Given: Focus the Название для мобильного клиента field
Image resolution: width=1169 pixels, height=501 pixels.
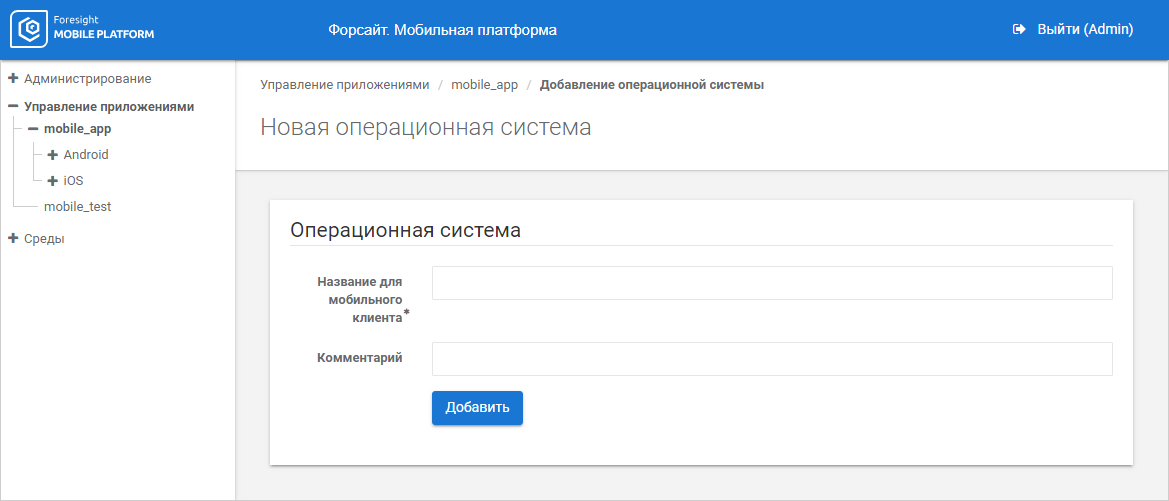Looking at the screenshot, I should click(772, 283).
